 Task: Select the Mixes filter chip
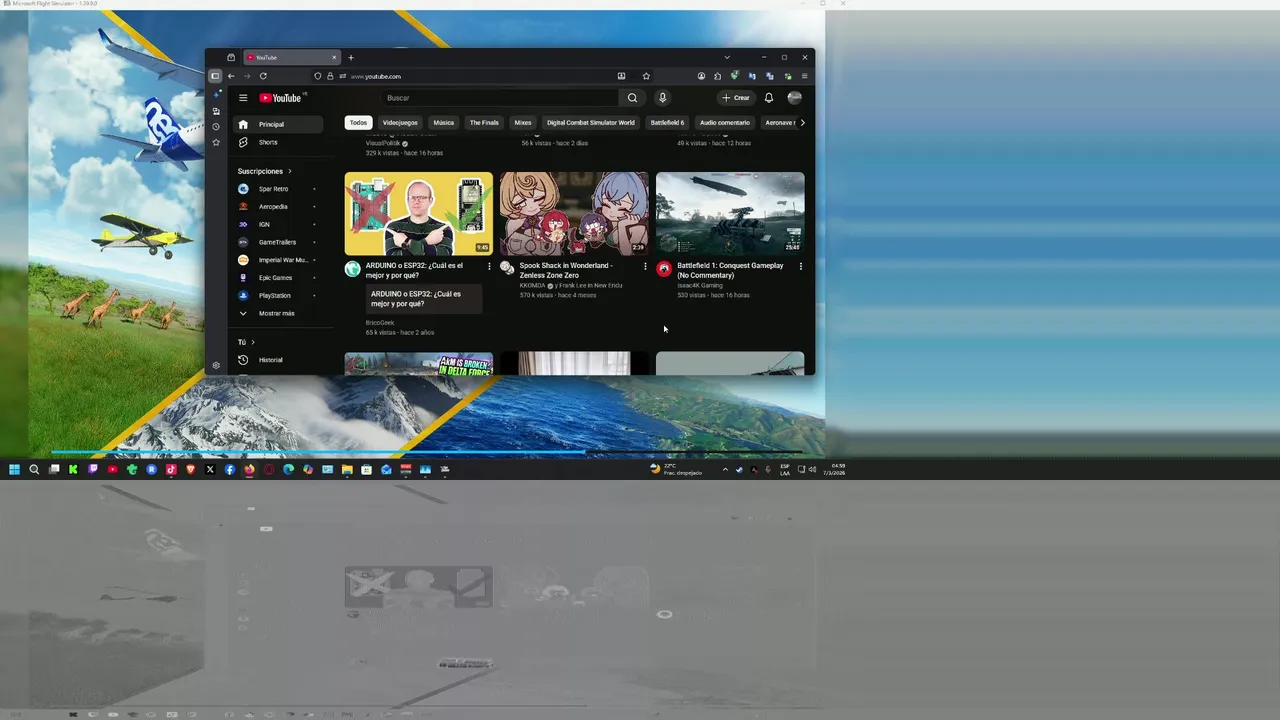[x=523, y=123]
